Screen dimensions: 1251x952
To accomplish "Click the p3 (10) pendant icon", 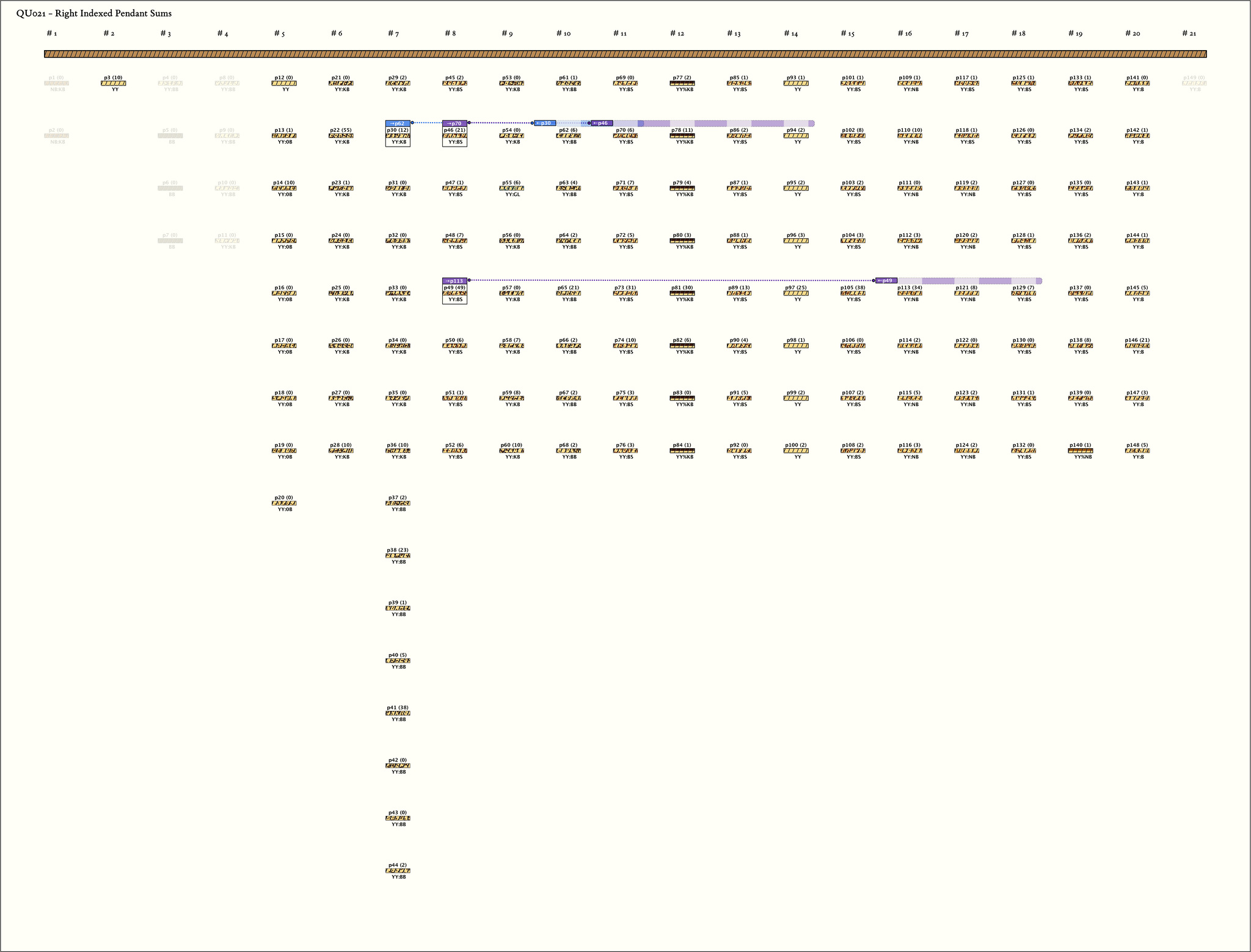I will (113, 84).
